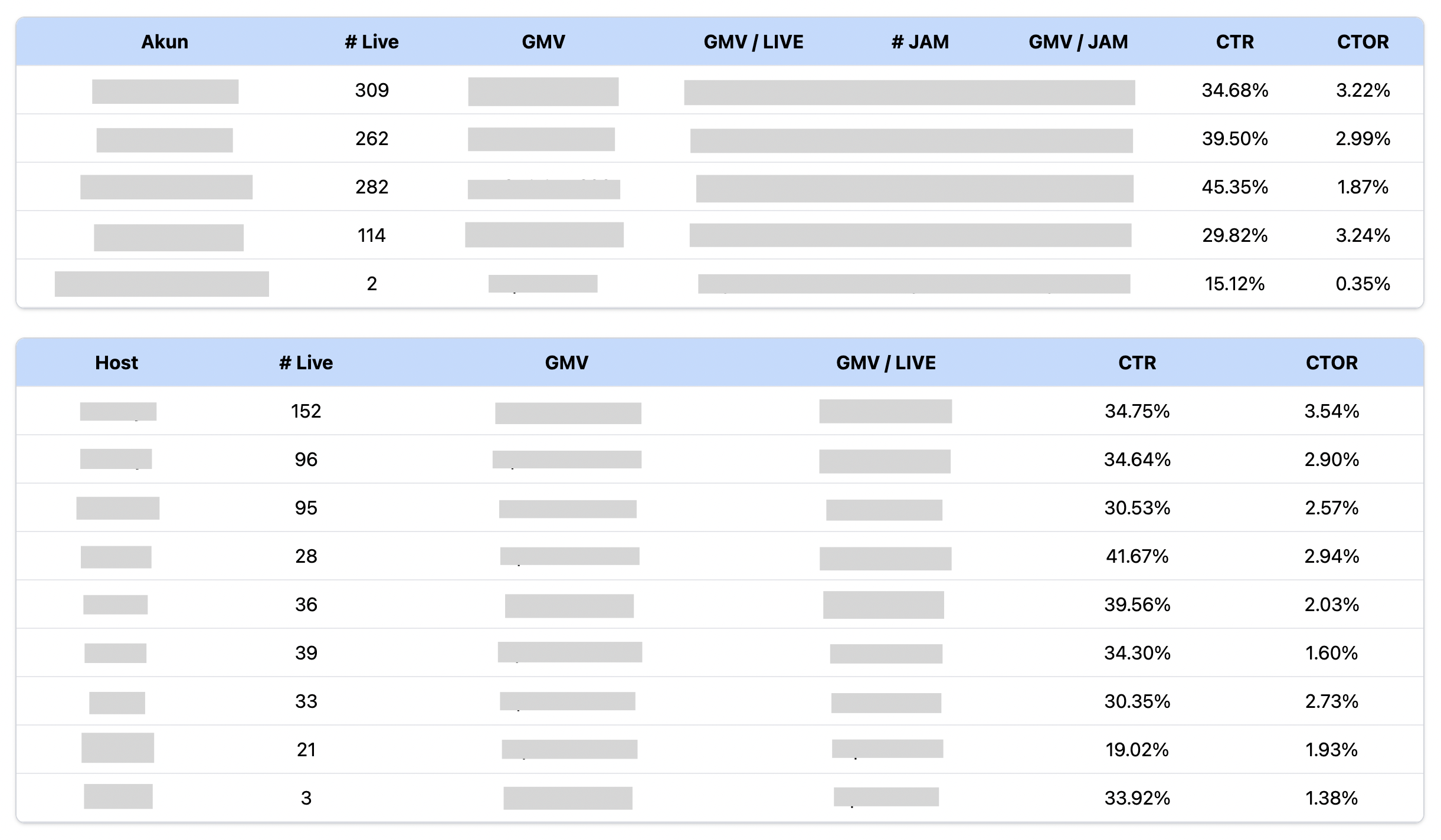
Task: Click the Host column header
Action: click(x=116, y=363)
